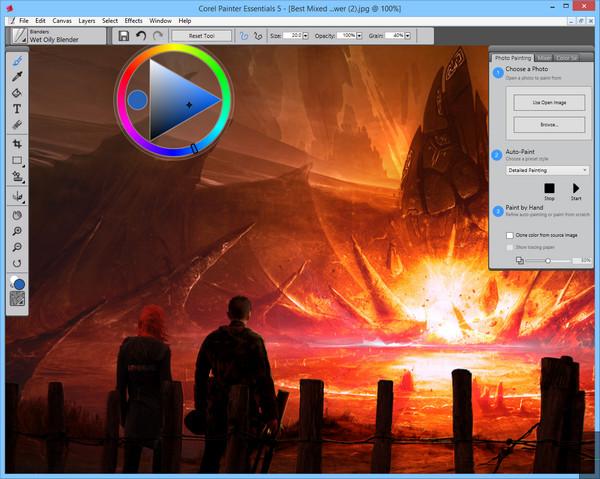The width and height of the screenshot is (600, 479).
Task: Select the Crop tool
Action: click(17, 144)
